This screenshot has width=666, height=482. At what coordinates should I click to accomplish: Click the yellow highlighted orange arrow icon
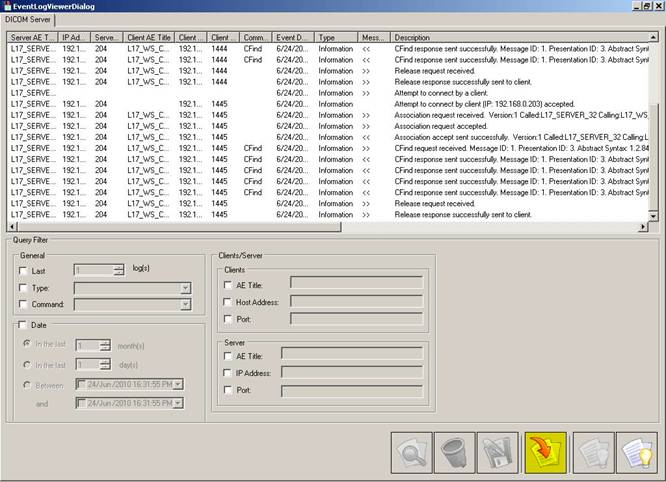point(546,453)
